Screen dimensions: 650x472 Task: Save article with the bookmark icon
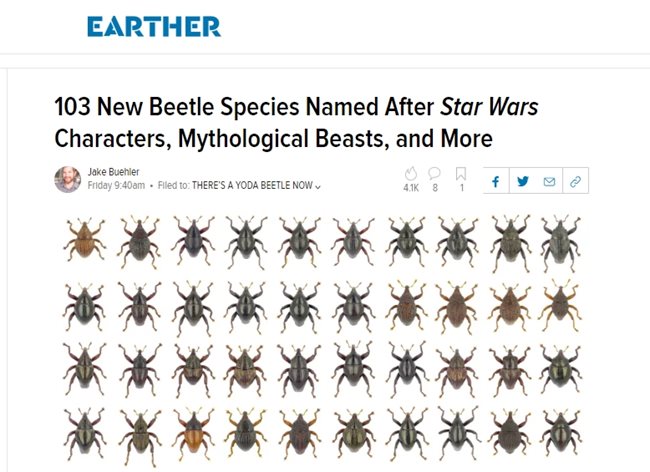coord(461,174)
